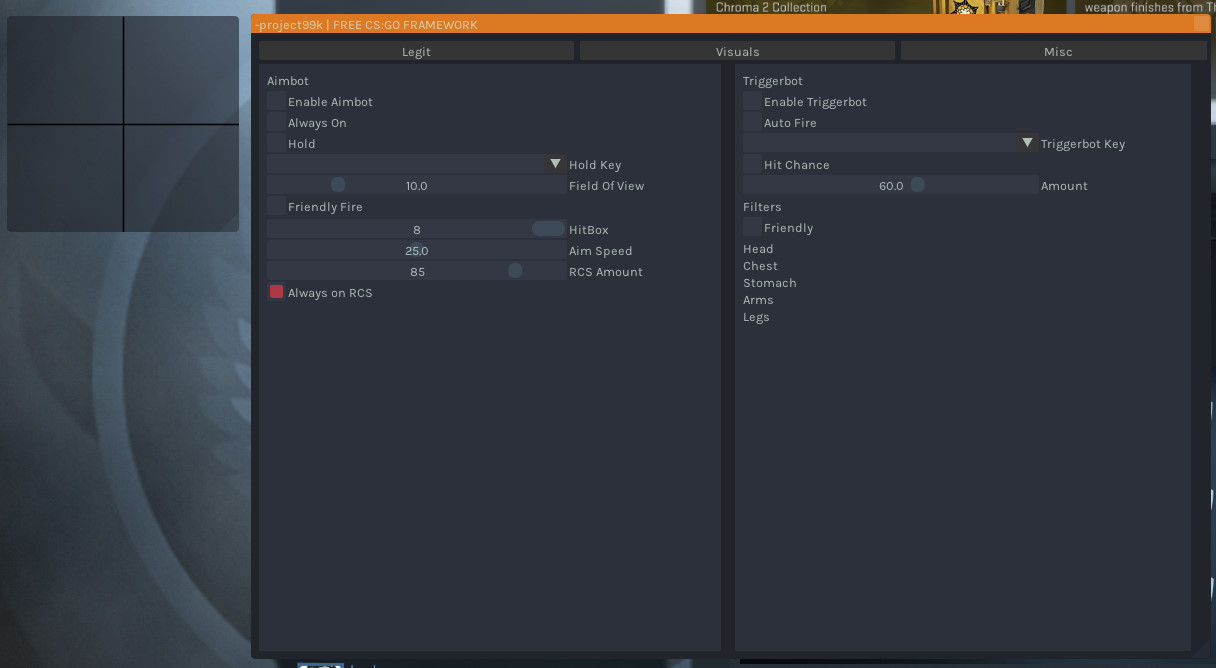Select the Arms hitbox filter
The width and height of the screenshot is (1216, 668).
(758, 300)
